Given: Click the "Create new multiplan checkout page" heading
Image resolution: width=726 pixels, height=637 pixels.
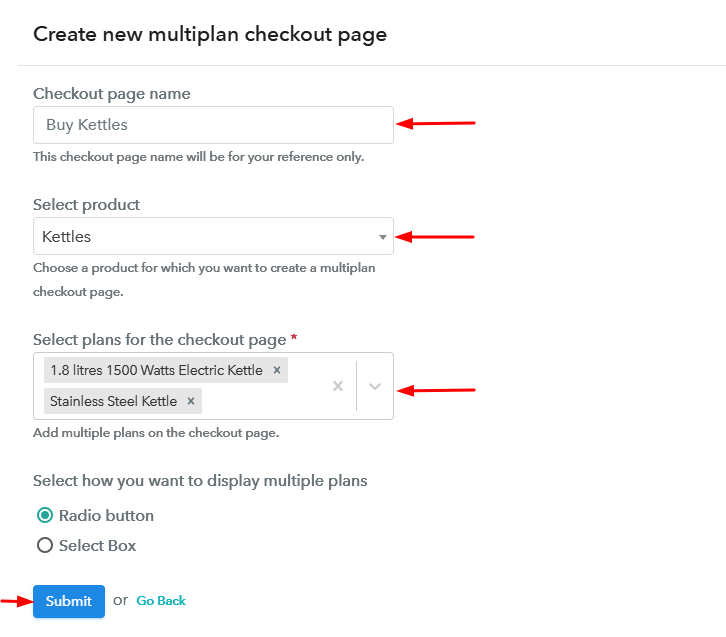Looking at the screenshot, I should tap(210, 34).
